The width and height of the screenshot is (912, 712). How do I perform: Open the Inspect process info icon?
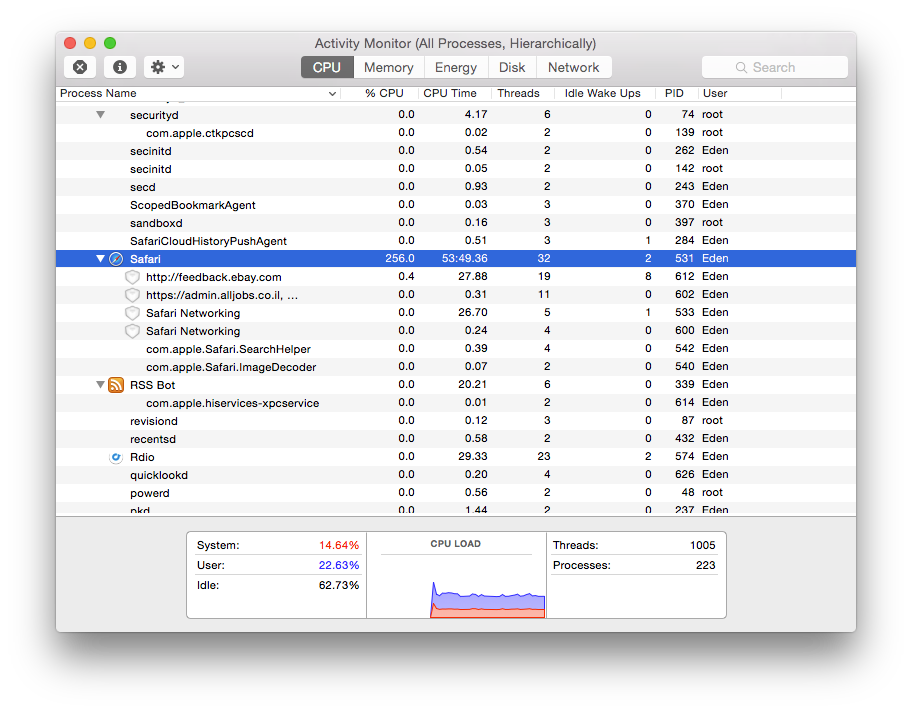tap(120, 67)
